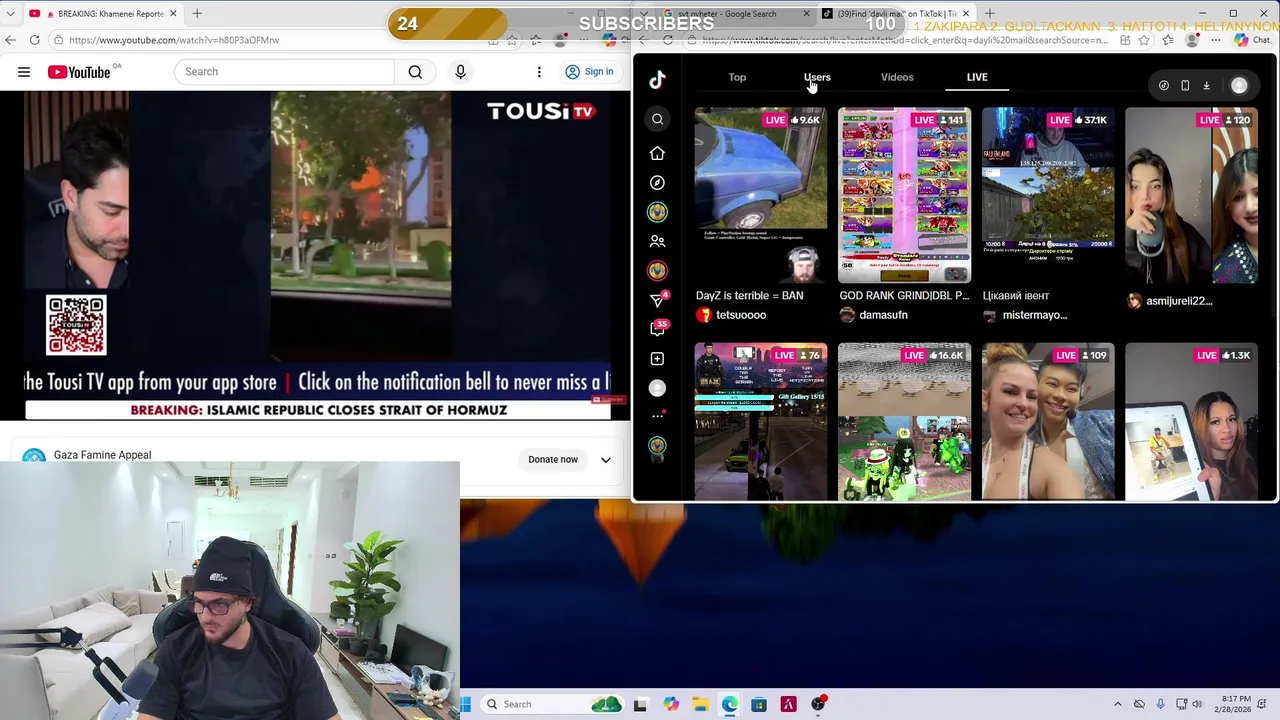Screen dimensions: 1280x720
Task: Open the live thumbnail with 1.3K likes
Action: point(1191,422)
